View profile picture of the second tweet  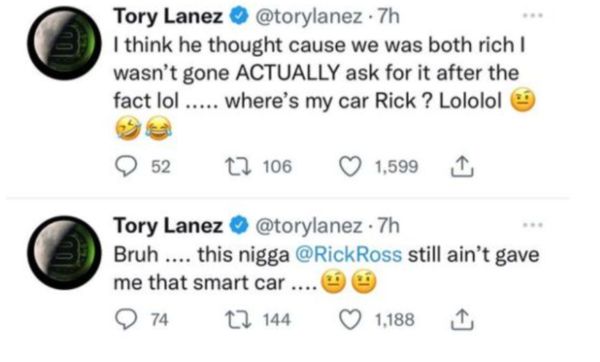[x=64, y=253]
